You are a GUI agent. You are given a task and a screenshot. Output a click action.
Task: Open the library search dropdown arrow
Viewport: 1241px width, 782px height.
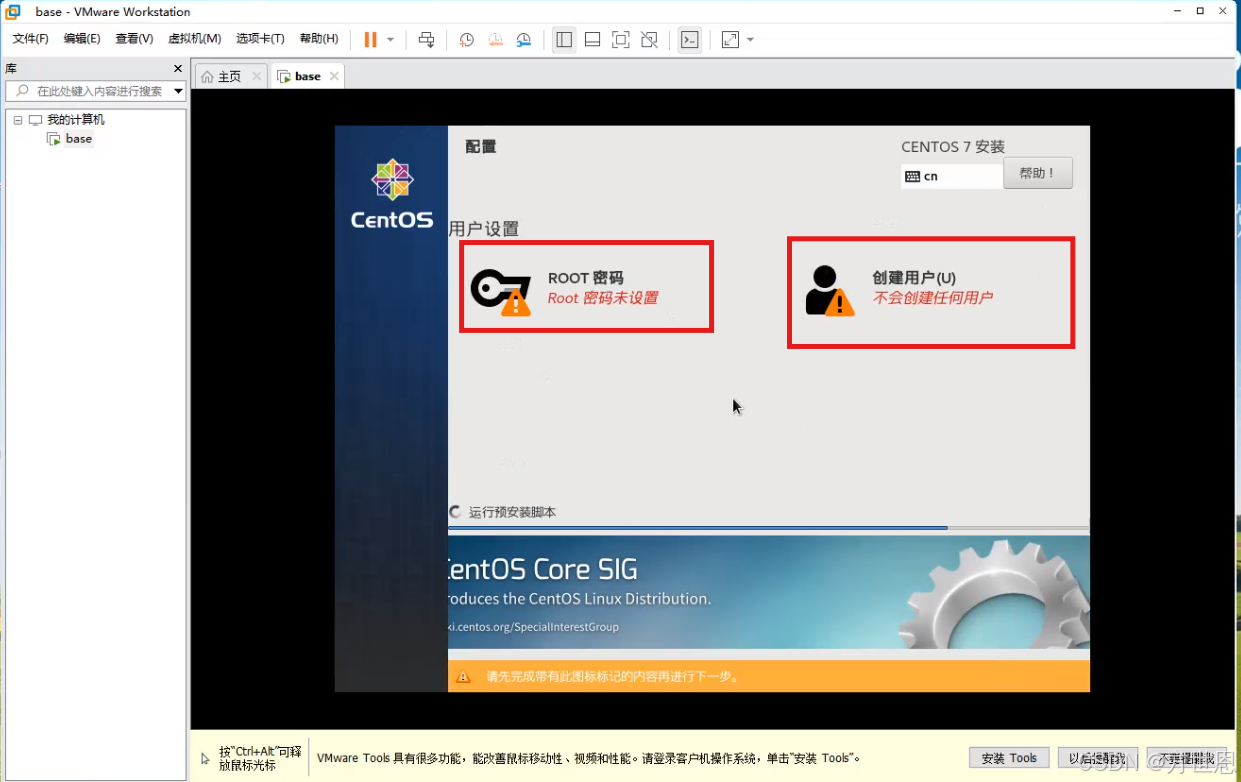[x=179, y=91]
